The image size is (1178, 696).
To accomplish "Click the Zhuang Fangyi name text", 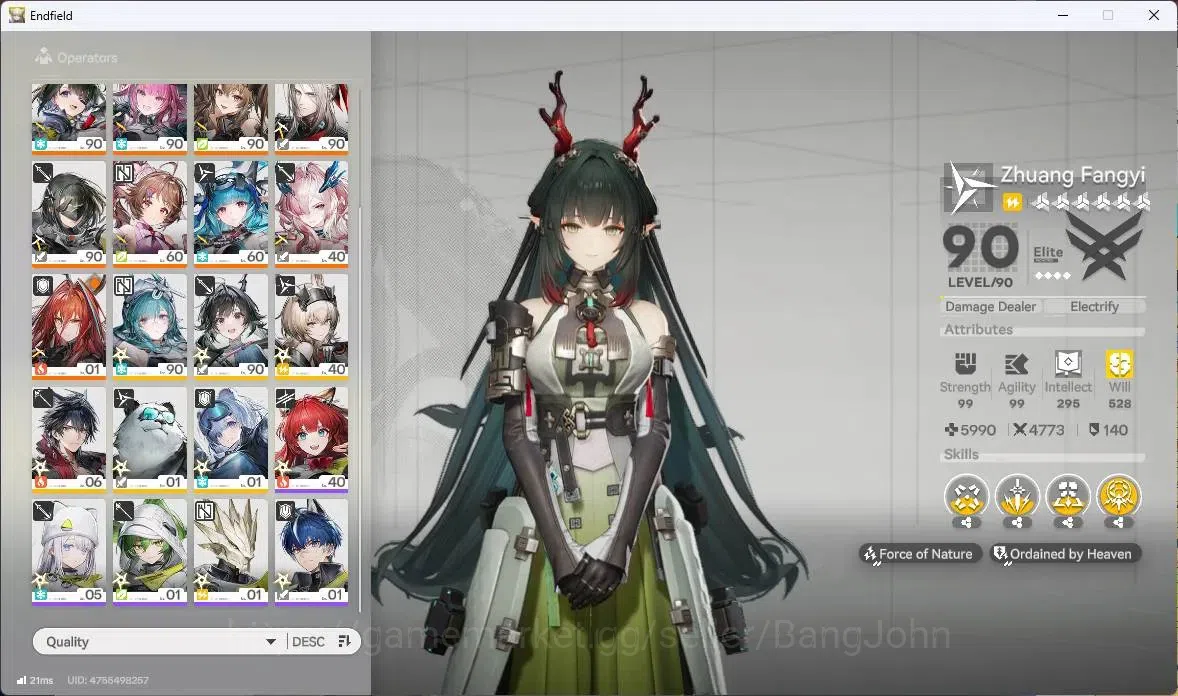I will coord(1073,175).
